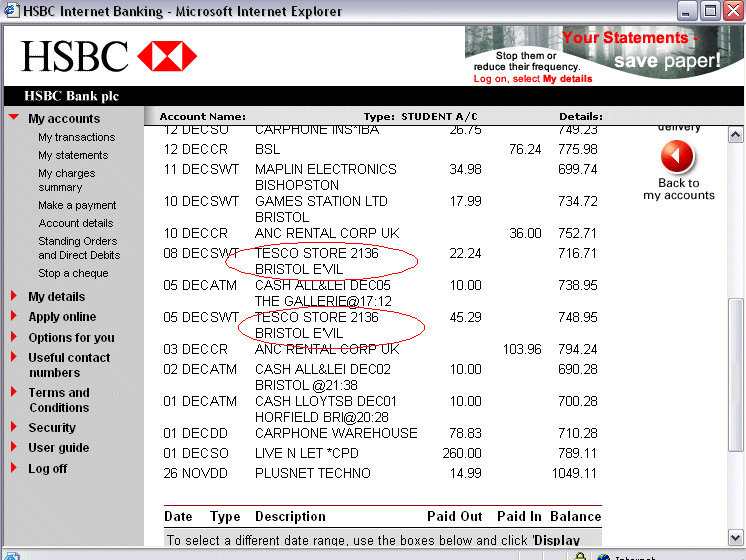Viewport: 746px width, 560px height.
Task: Open My statements link
Action: (x=73, y=155)
